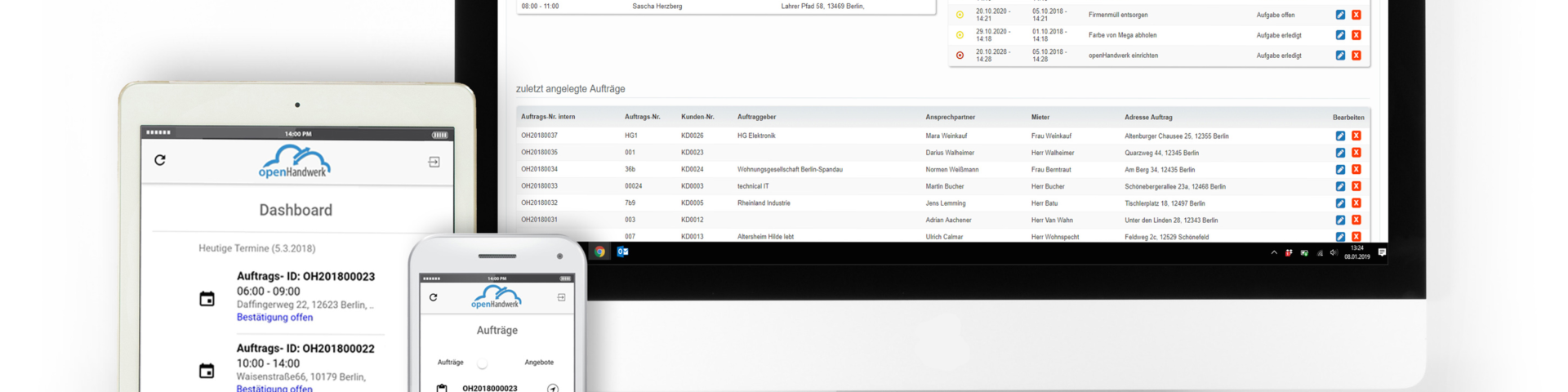
Task: Click the phone's refresh icon
Action: tap(433, 297)
